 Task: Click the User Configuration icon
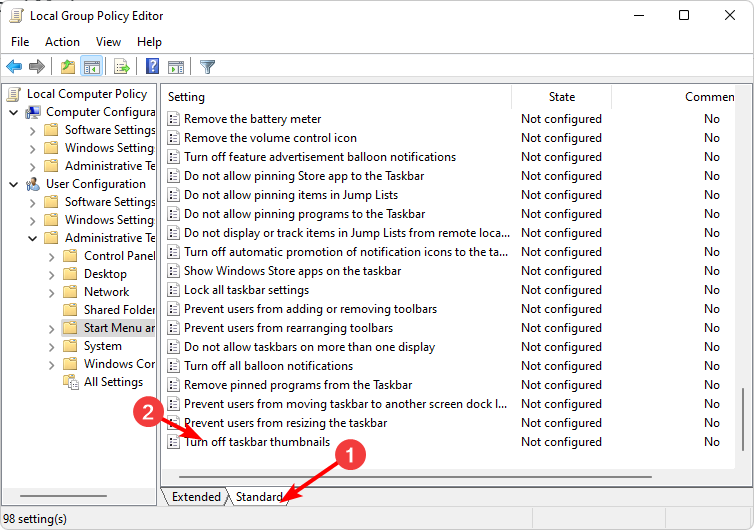(x=33, y=184)
